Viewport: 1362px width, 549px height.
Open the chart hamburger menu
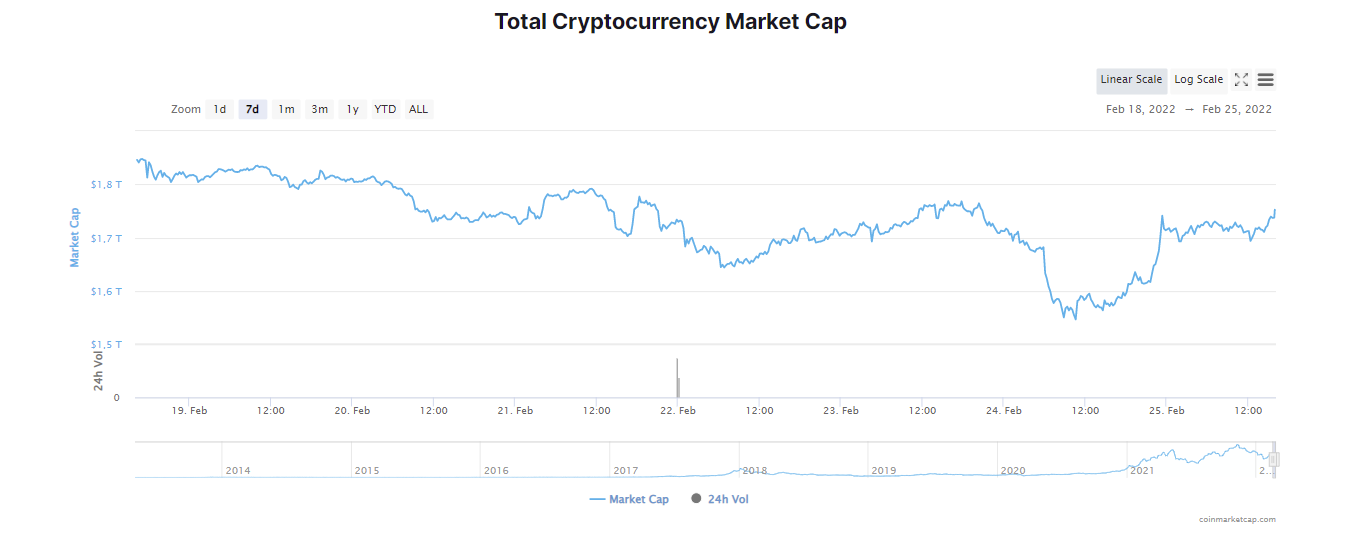1266,80
